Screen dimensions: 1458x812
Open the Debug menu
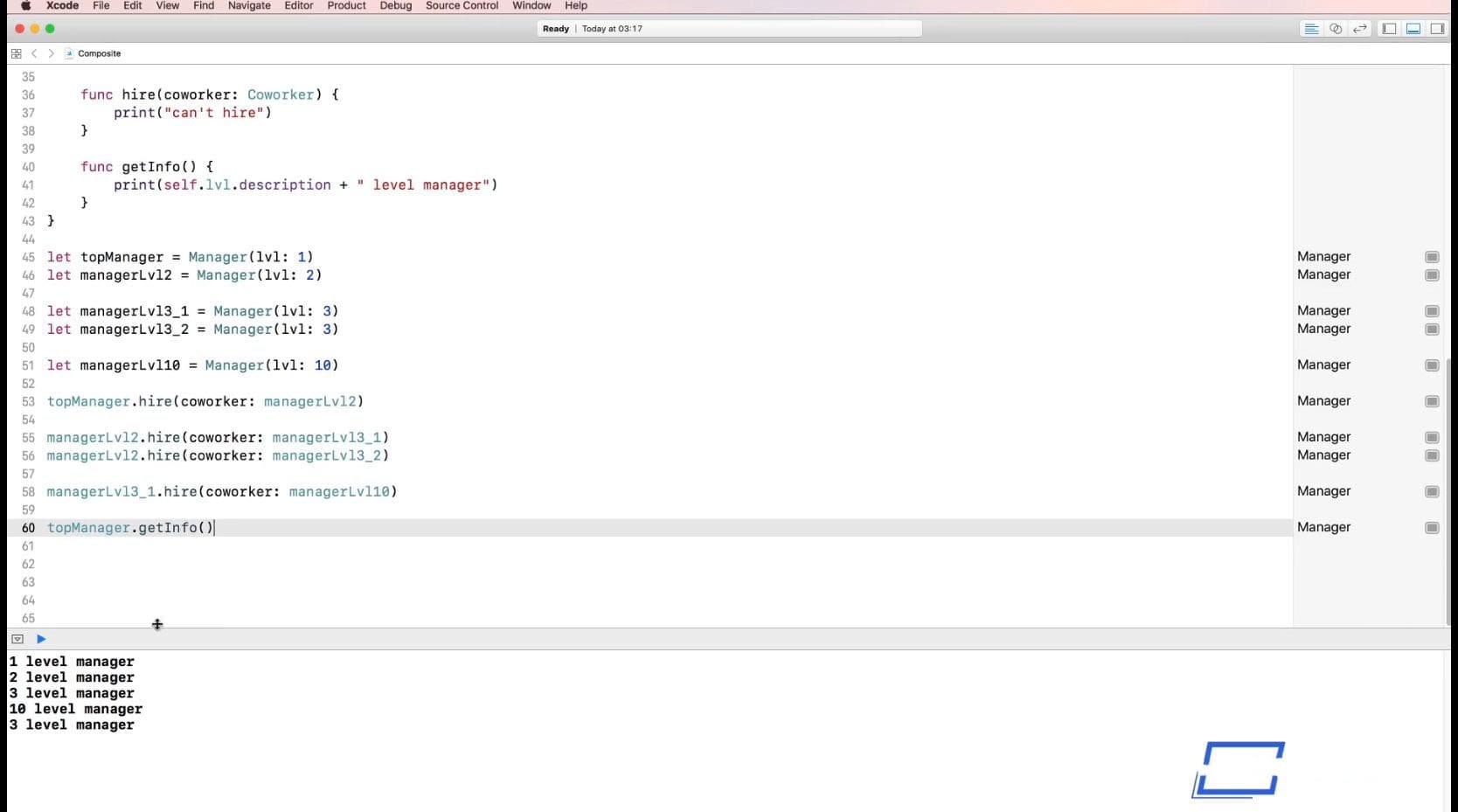click(396, 5)
